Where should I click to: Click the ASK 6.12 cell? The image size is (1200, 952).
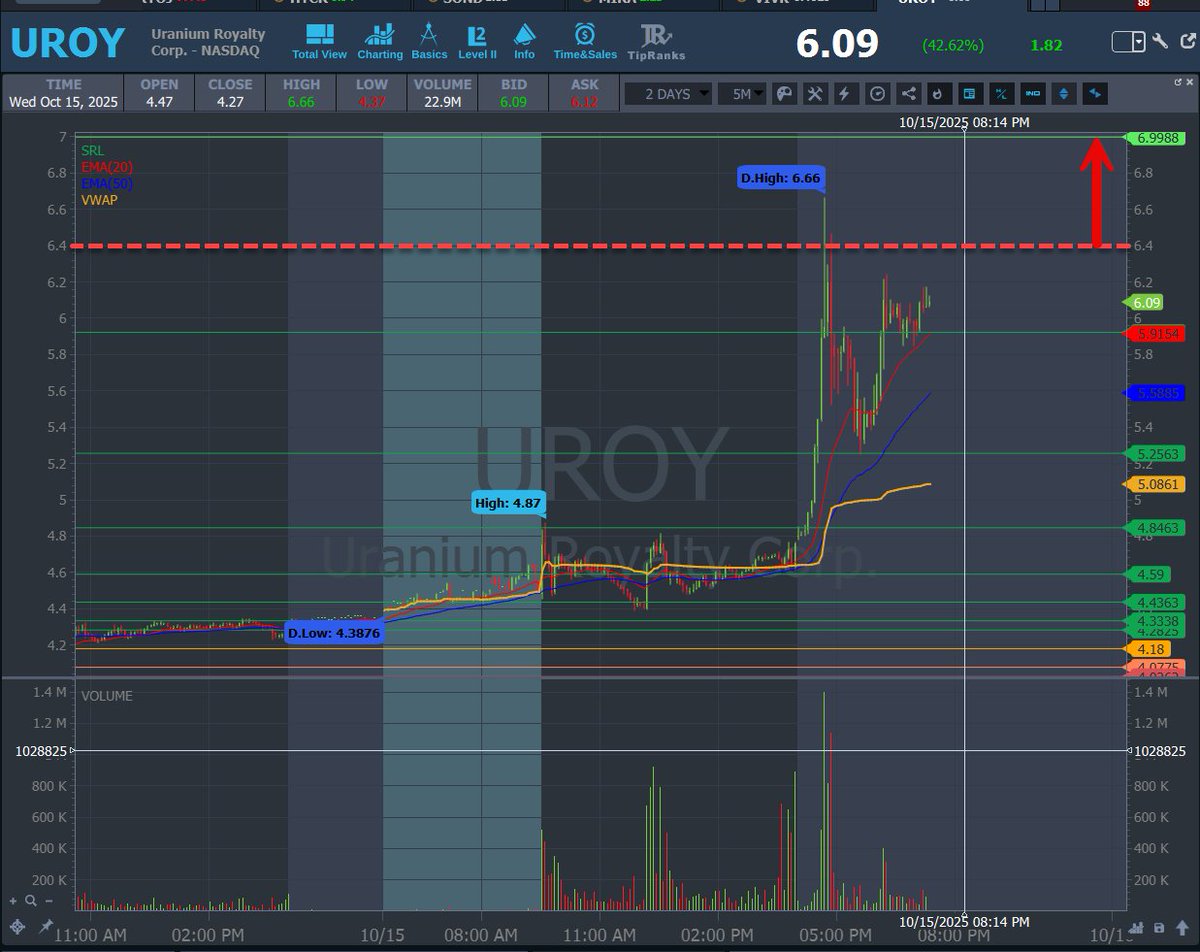(x=585, y=93)
